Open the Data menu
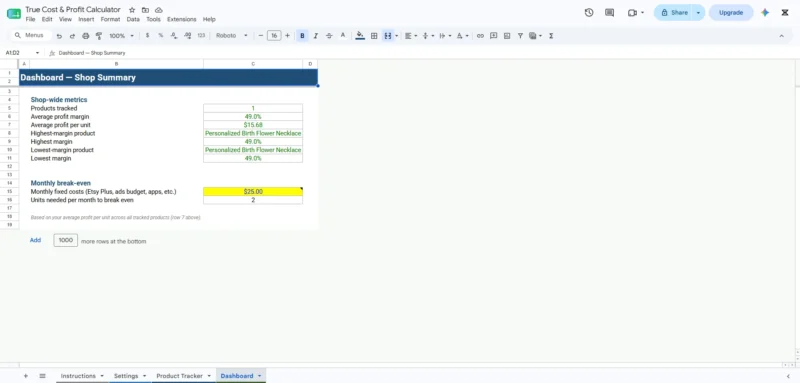 (133, 19)
